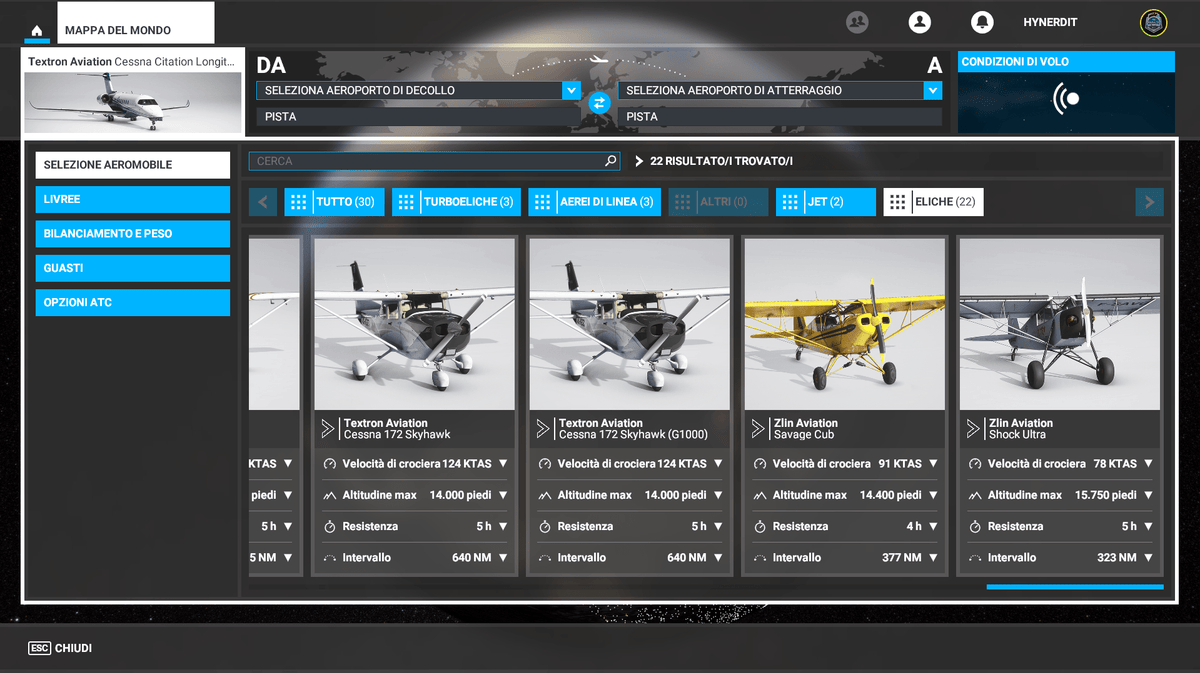The height and width of the screenshot is (673, 1200).
Task: Click the grid icon on Turboeliche filter
Action: [x=405, y=202]
